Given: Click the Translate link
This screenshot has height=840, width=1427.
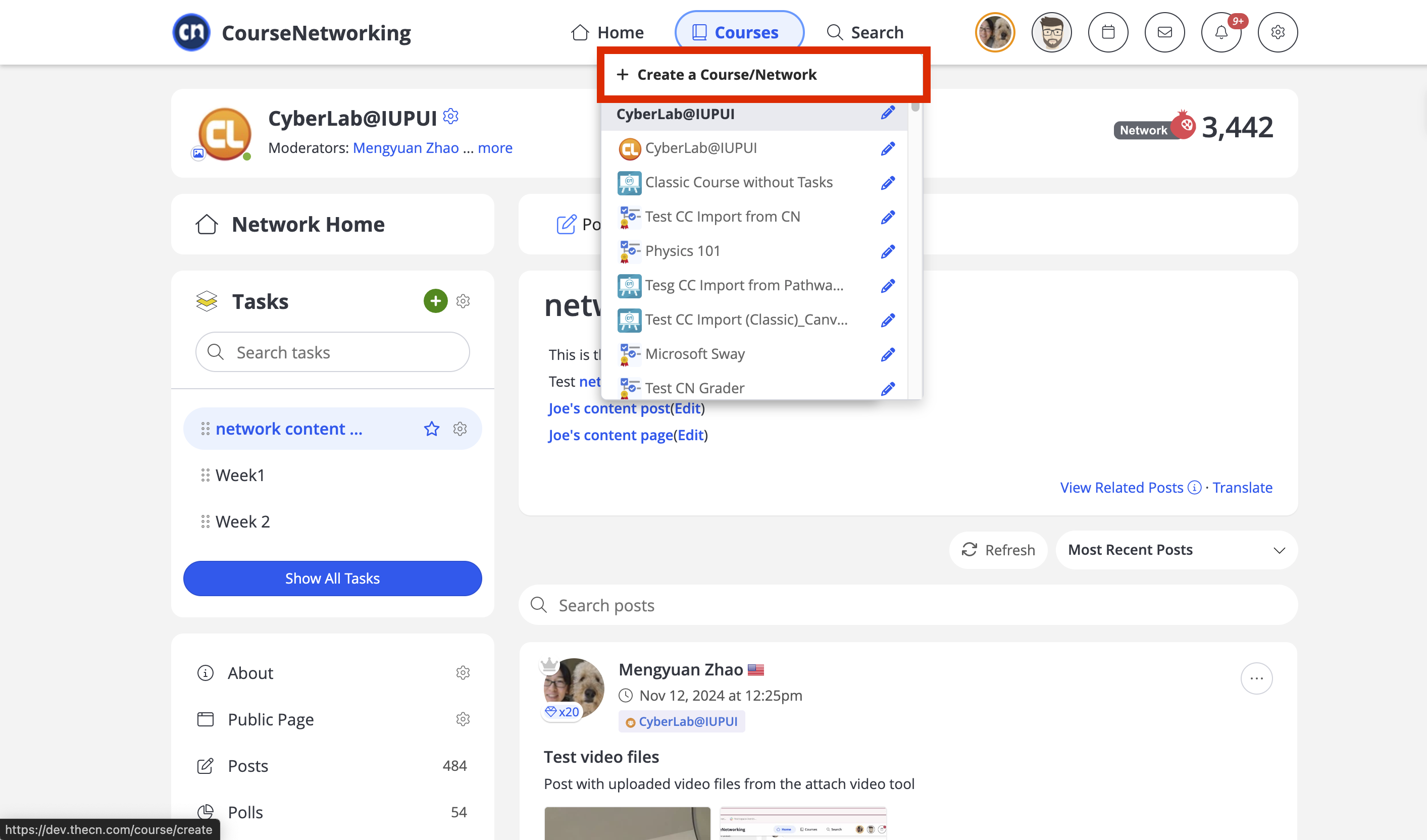Looking at the screenshot, I should (x=1242, y=487).
